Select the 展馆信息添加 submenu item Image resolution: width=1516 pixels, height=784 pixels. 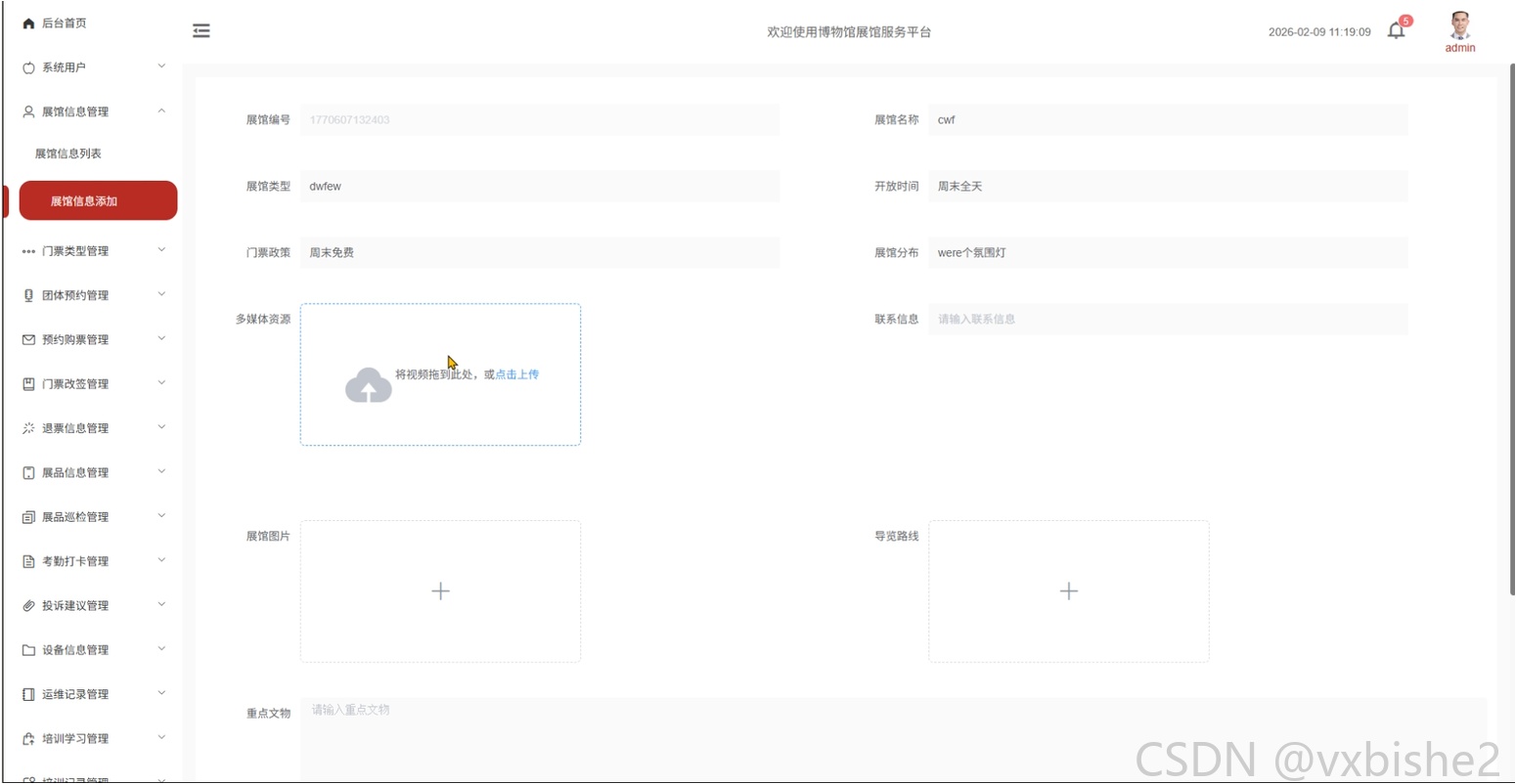click(98, 200)
